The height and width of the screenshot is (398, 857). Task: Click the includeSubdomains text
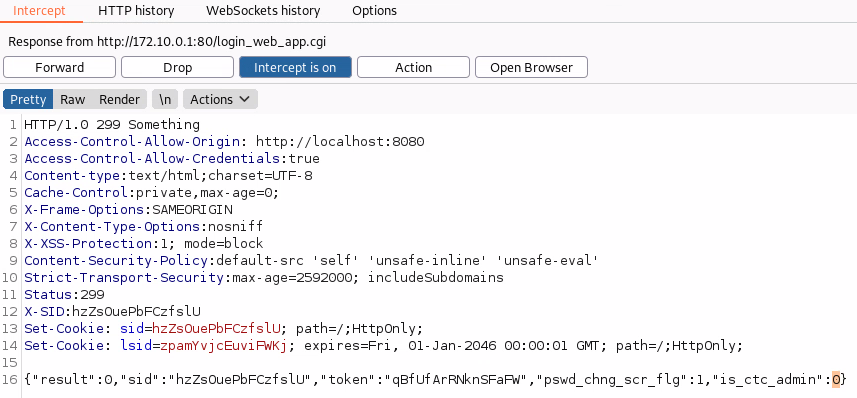[436, 277]
